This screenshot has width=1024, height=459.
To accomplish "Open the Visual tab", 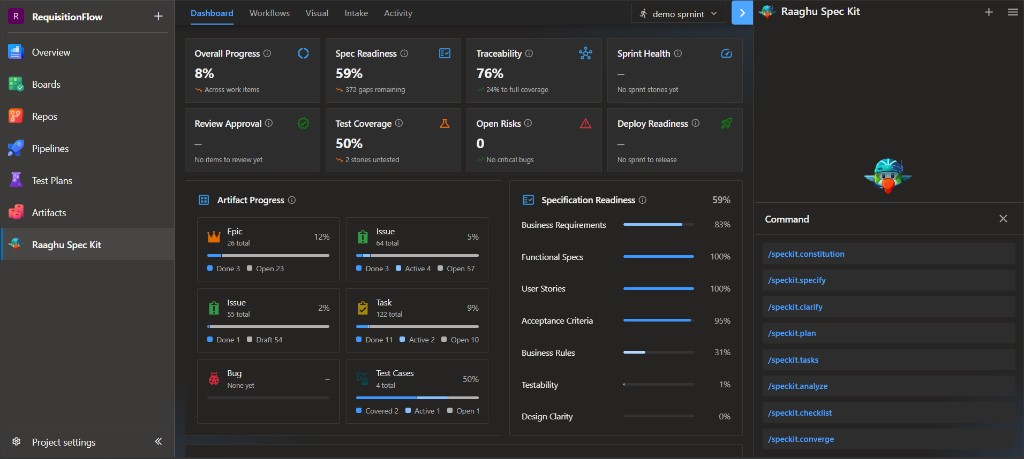I will click(x=317, y=13).
